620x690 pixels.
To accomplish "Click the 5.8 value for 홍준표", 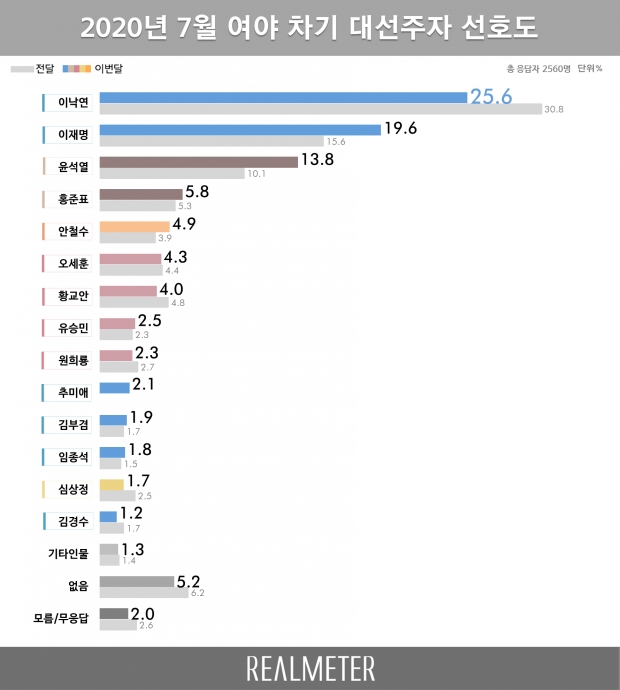I will coord(197,191).
